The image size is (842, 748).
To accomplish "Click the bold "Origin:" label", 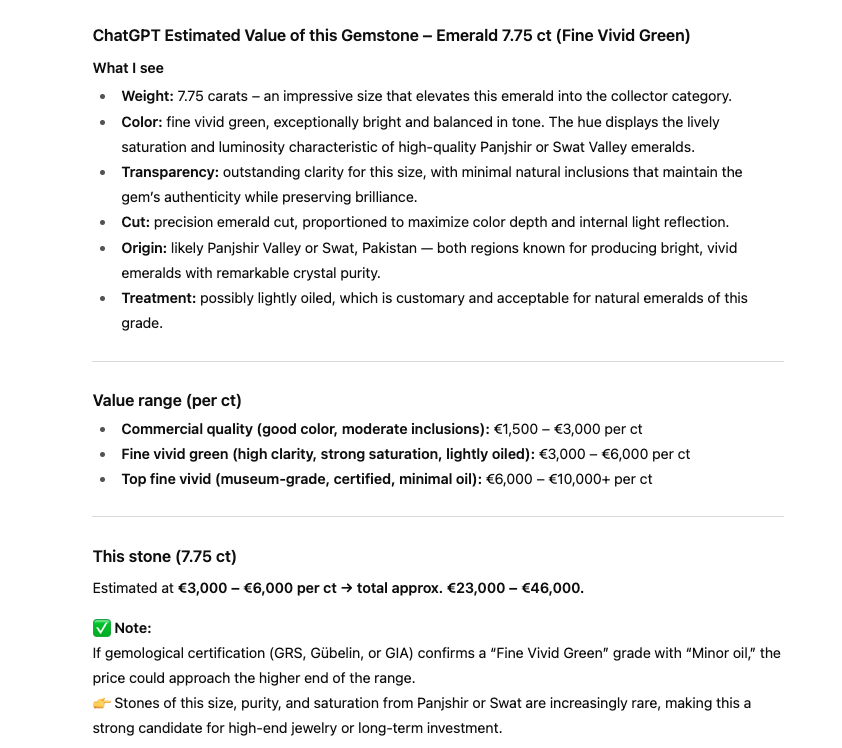I will (x=144, y=248).
